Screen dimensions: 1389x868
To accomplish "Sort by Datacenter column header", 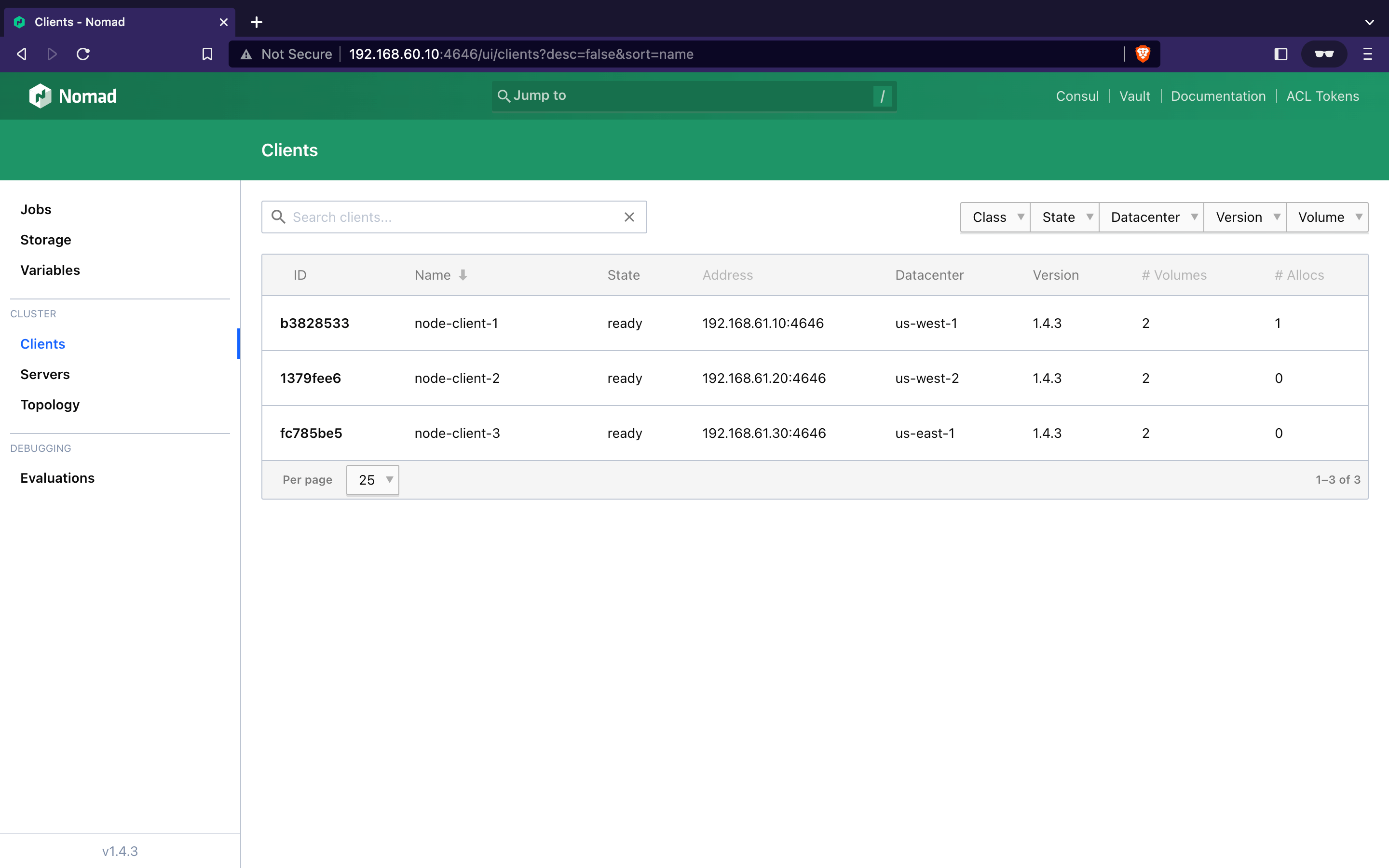I will click(x=929, y=275).
